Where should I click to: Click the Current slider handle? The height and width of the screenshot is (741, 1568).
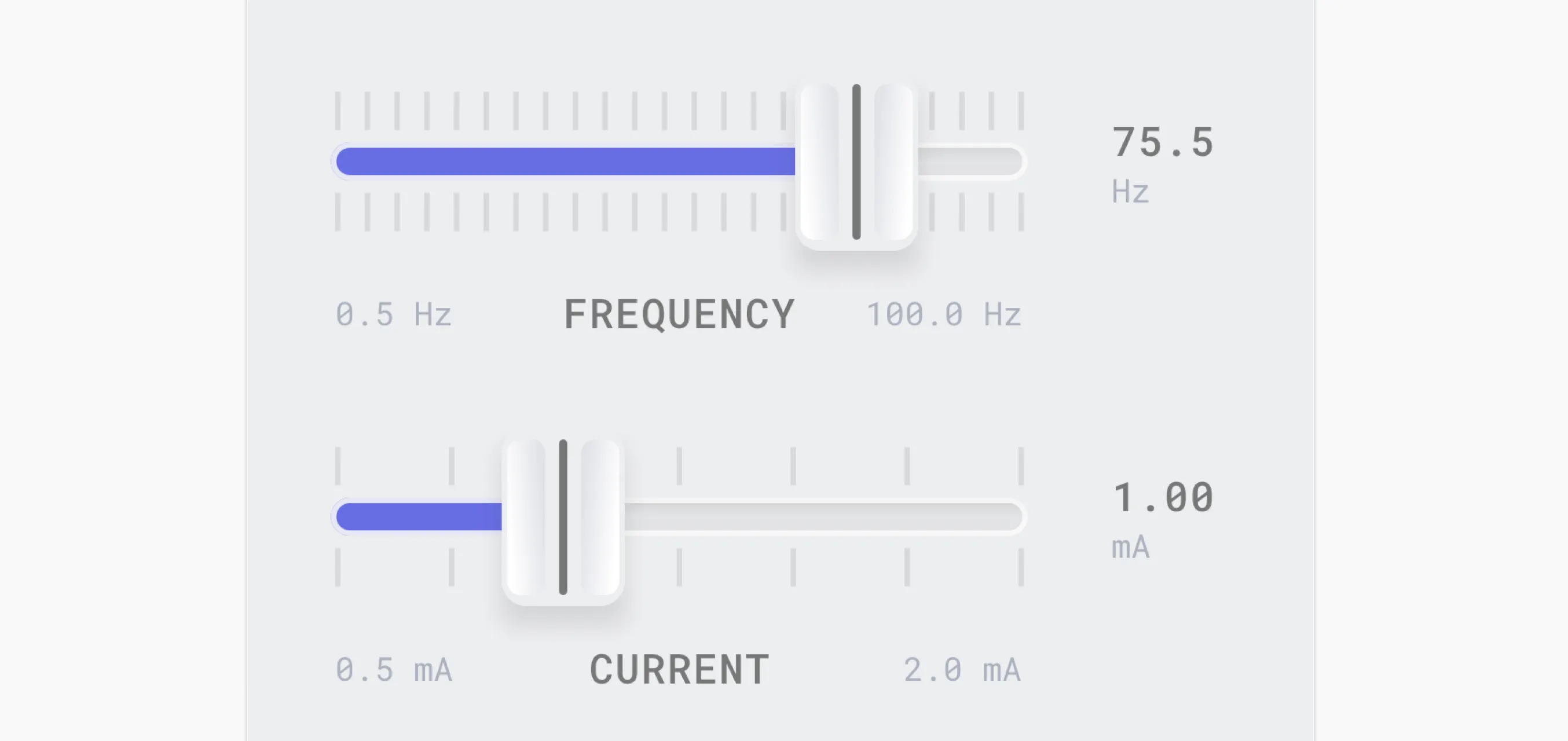point(563,518)
